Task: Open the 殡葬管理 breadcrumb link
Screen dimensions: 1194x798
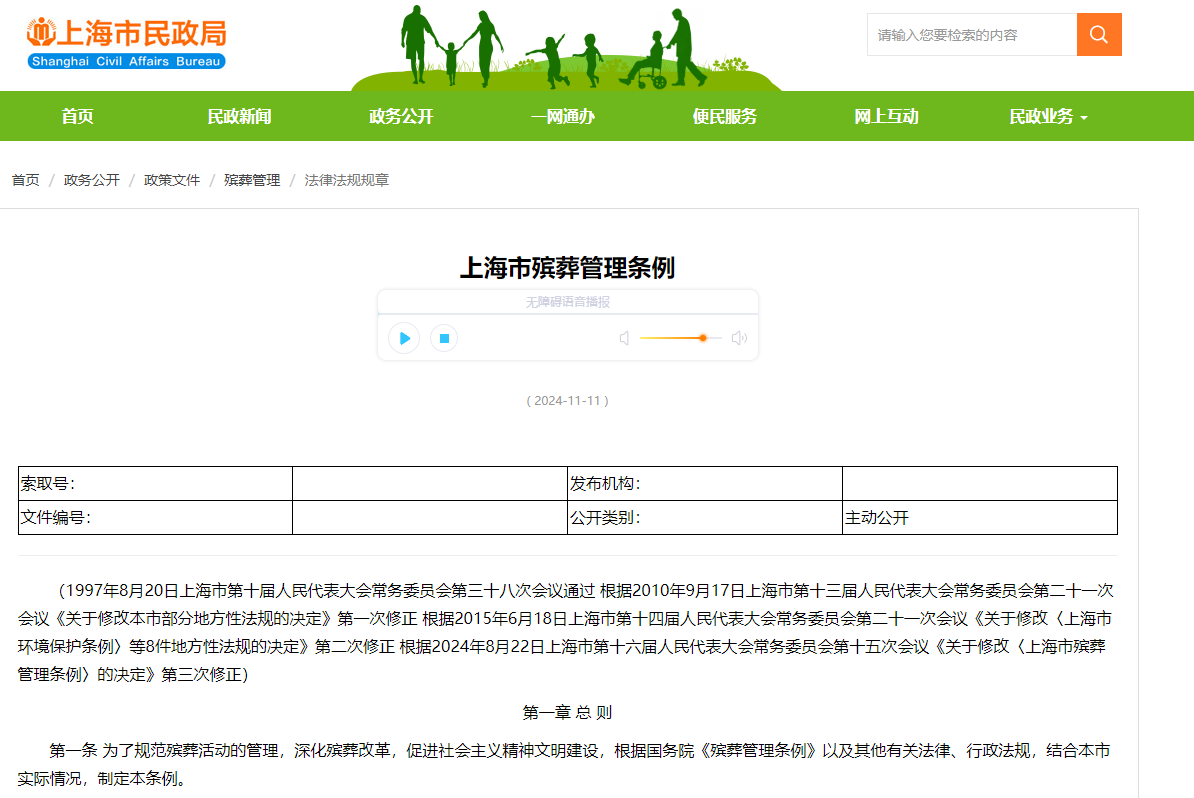Action: coord(251,180)
